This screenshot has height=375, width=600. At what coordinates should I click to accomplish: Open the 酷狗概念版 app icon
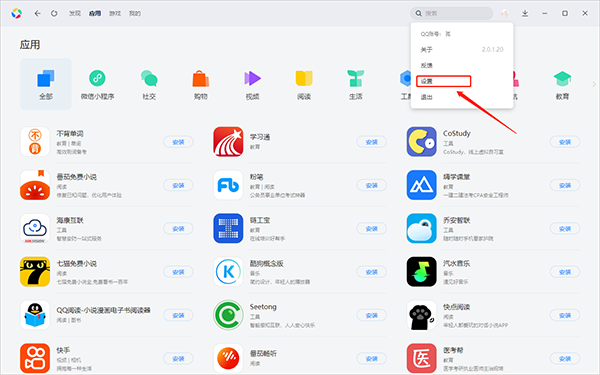pyautogui.click(x=228, y=272)
